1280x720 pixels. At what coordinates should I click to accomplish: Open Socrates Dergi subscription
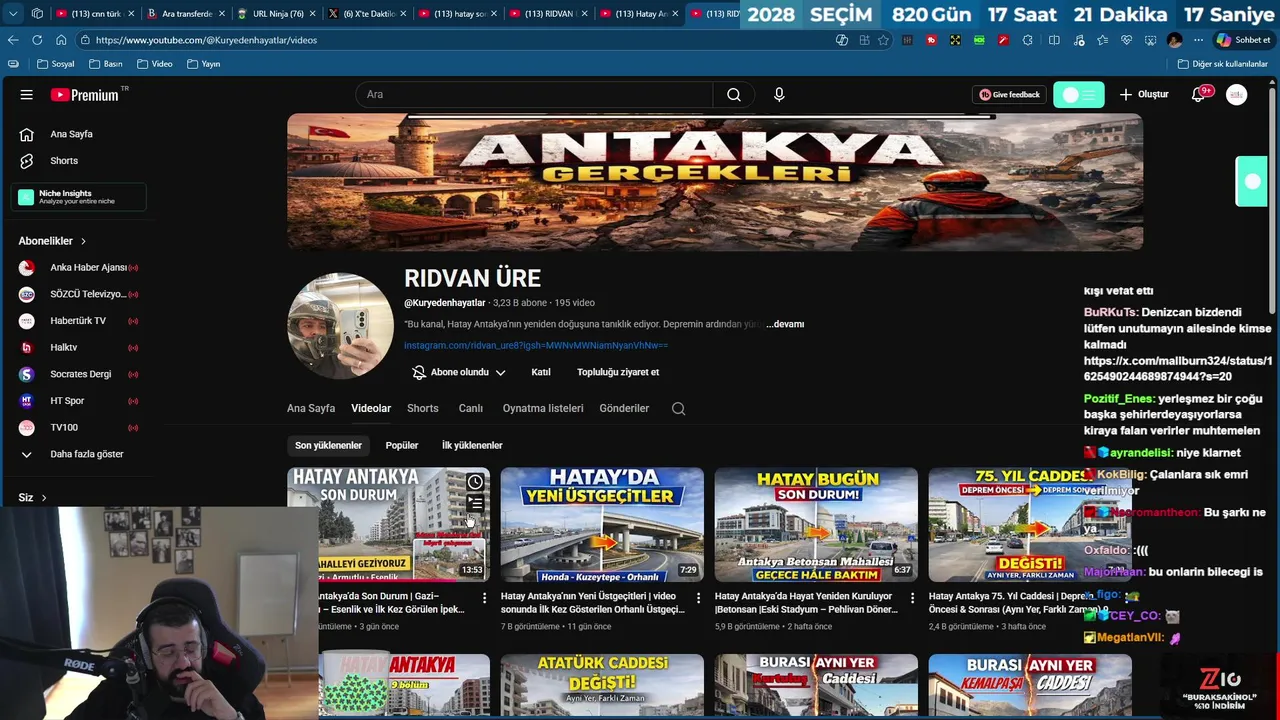[79, 374]
